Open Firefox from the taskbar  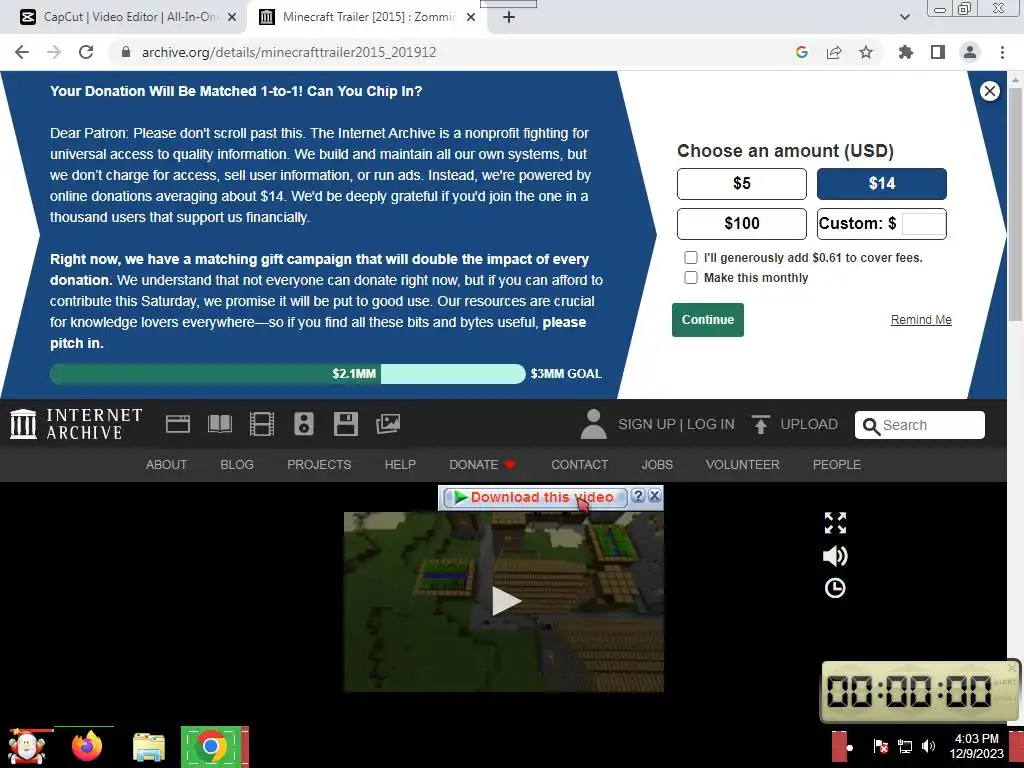click(87, 746)
